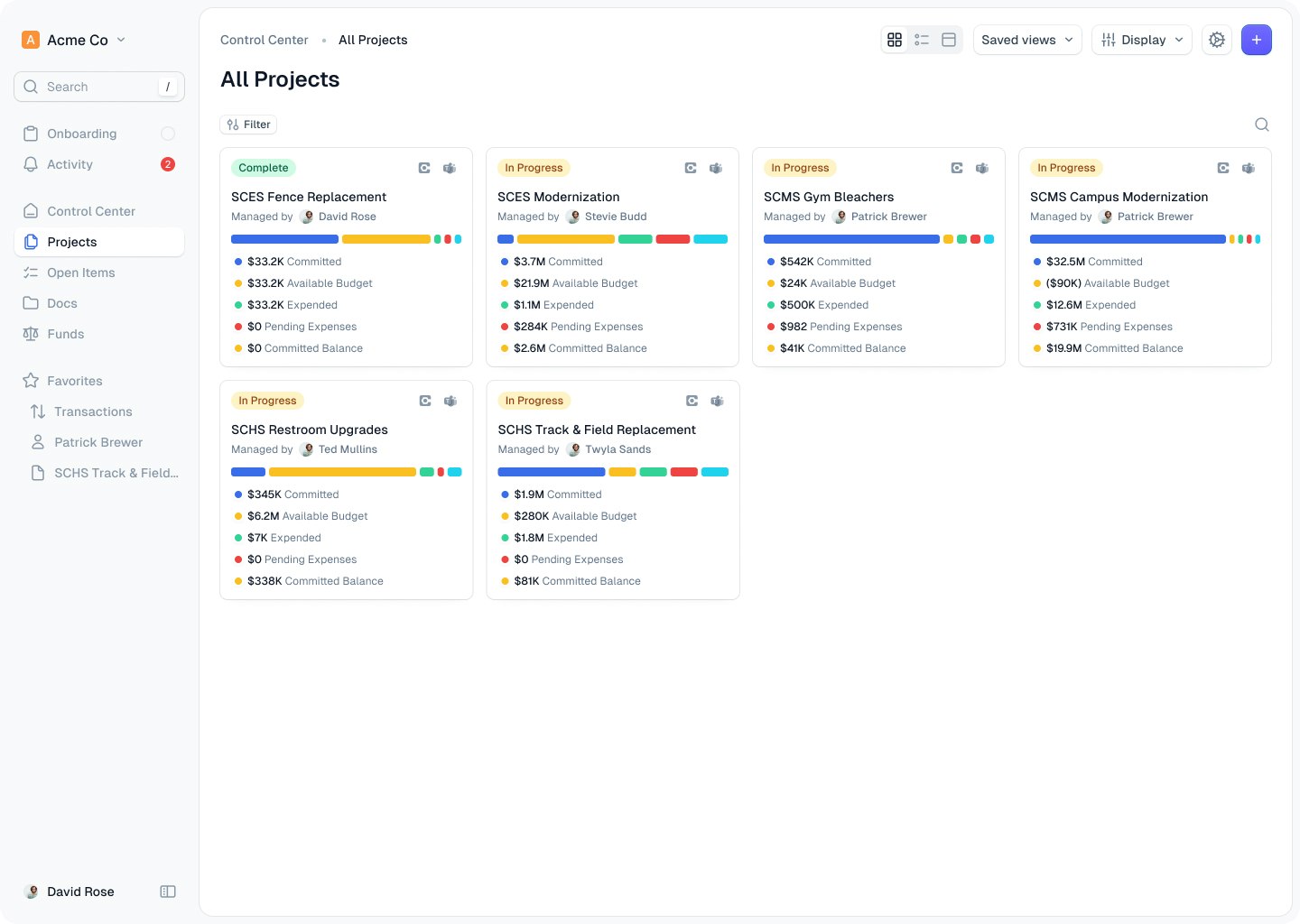Select Projects in the sidebar
This screenshot has height=924, width=1300.
tap(99, 242)
